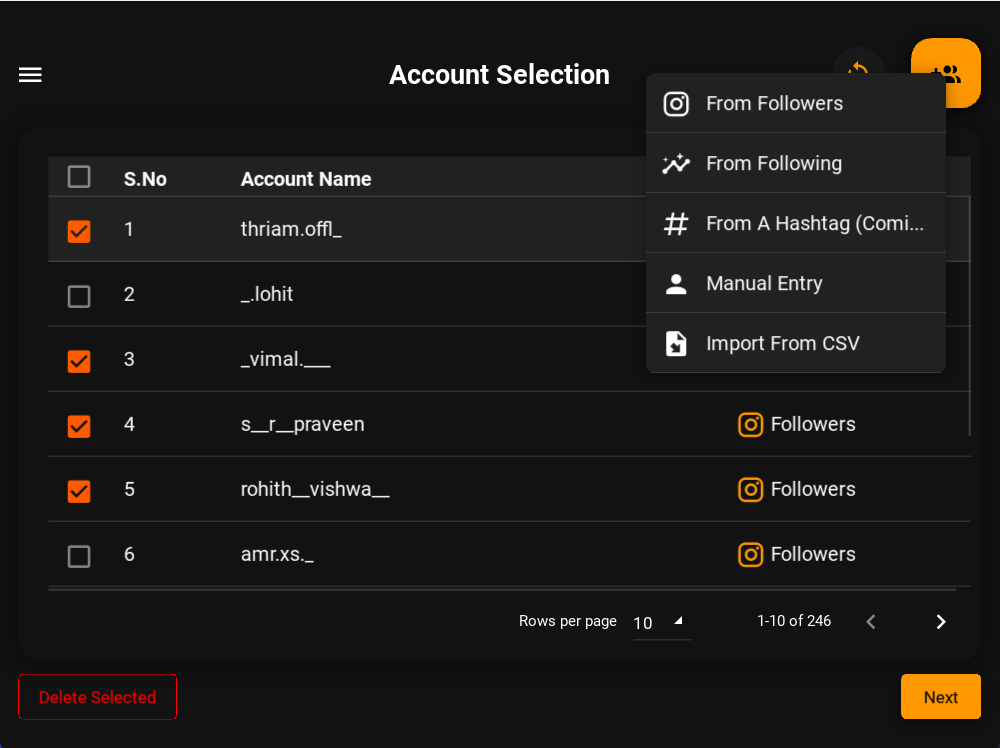Click the Instagram Followers icon for s__r__praveen

[x=751, y=424]
